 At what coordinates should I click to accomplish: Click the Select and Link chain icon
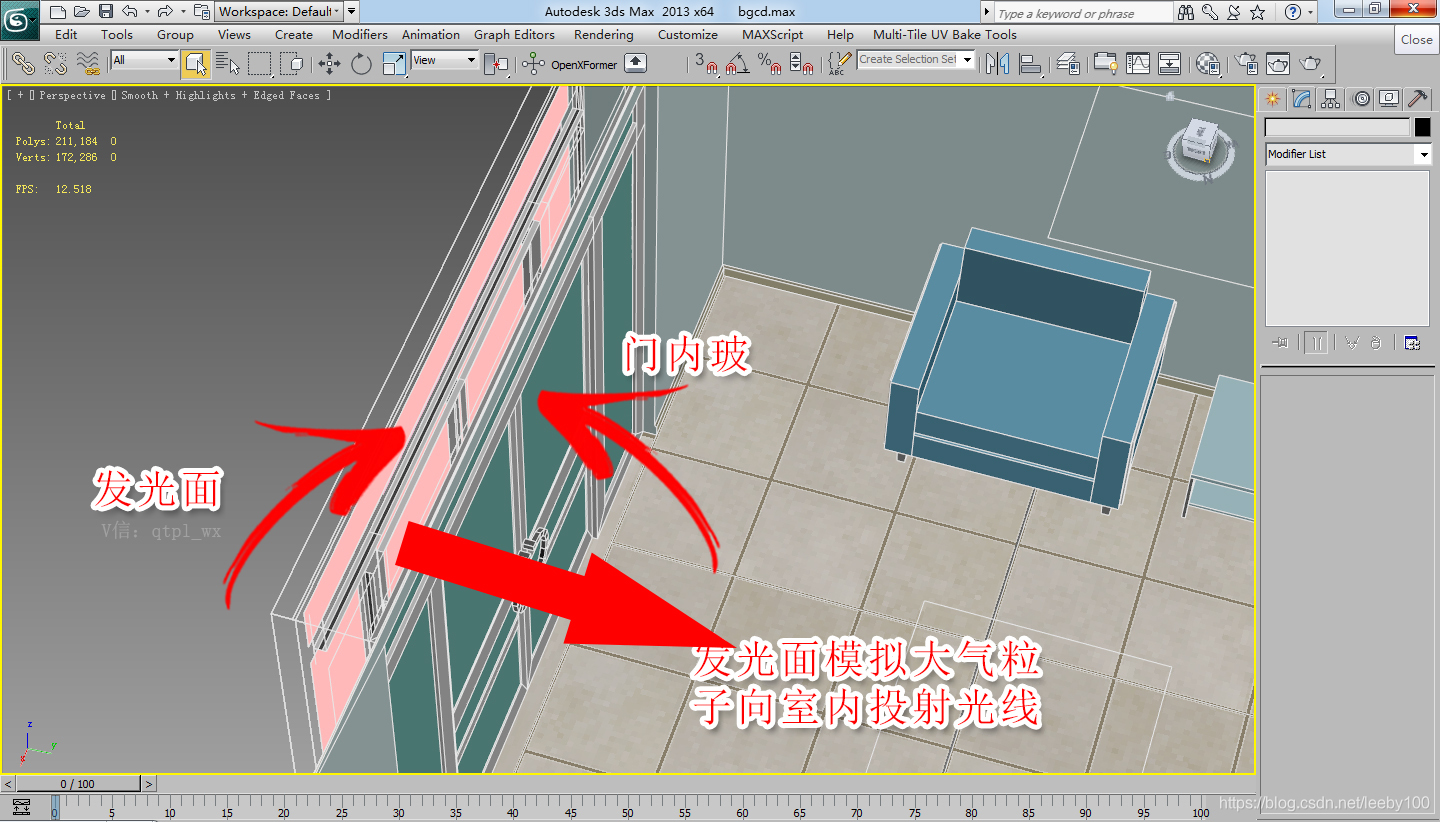[23, 64]
